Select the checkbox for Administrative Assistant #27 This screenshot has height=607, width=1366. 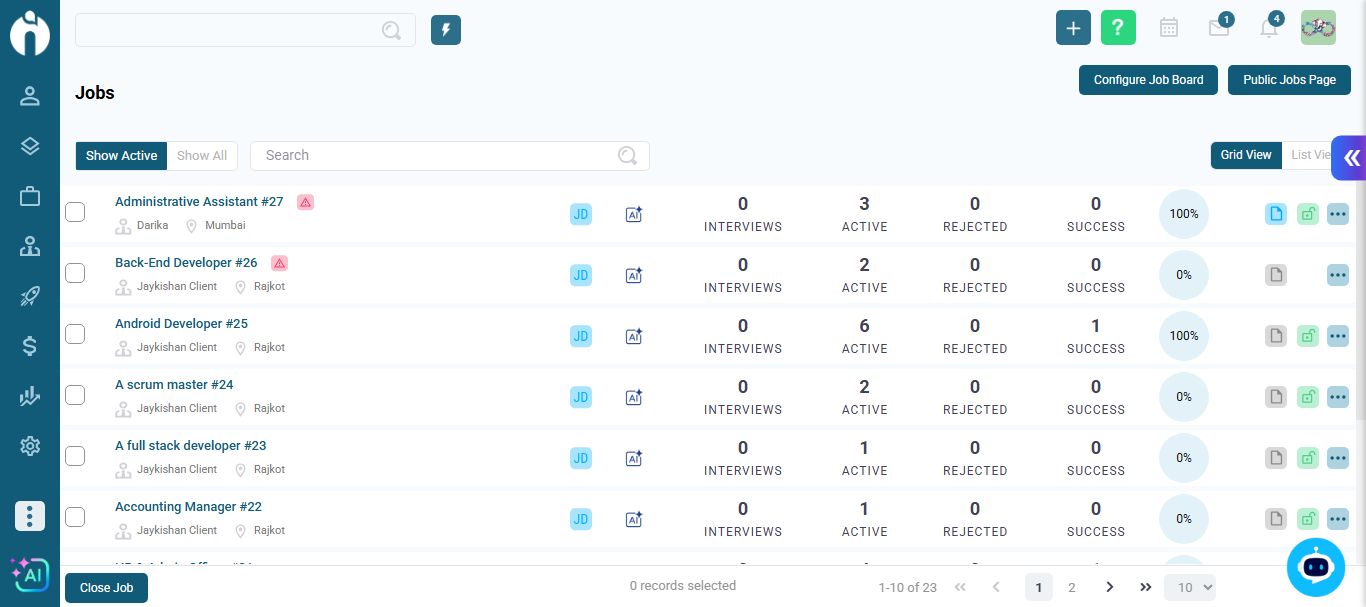click(75, 212)
